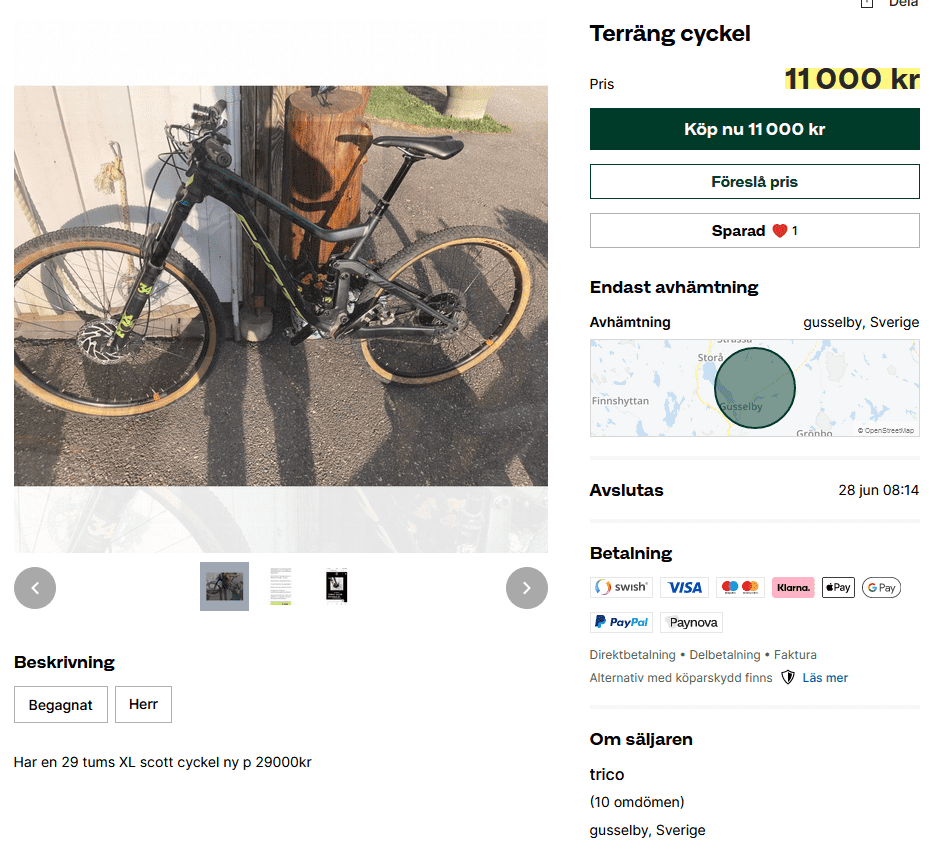Screen dimensions: 933x850
Task: Open the pickup location map for Gusselby
Action: [x=754, y=388]
